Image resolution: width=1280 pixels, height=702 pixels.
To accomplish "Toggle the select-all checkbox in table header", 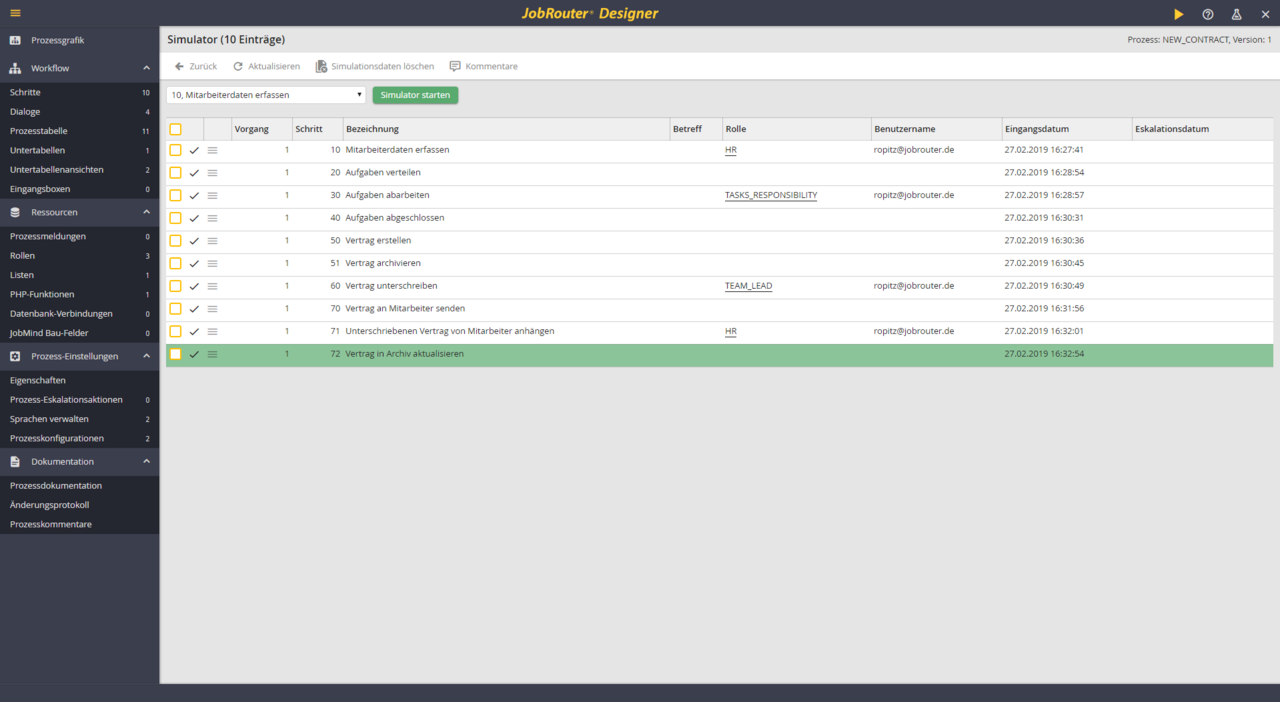I will pyautogui.click(x=175, y=129).
